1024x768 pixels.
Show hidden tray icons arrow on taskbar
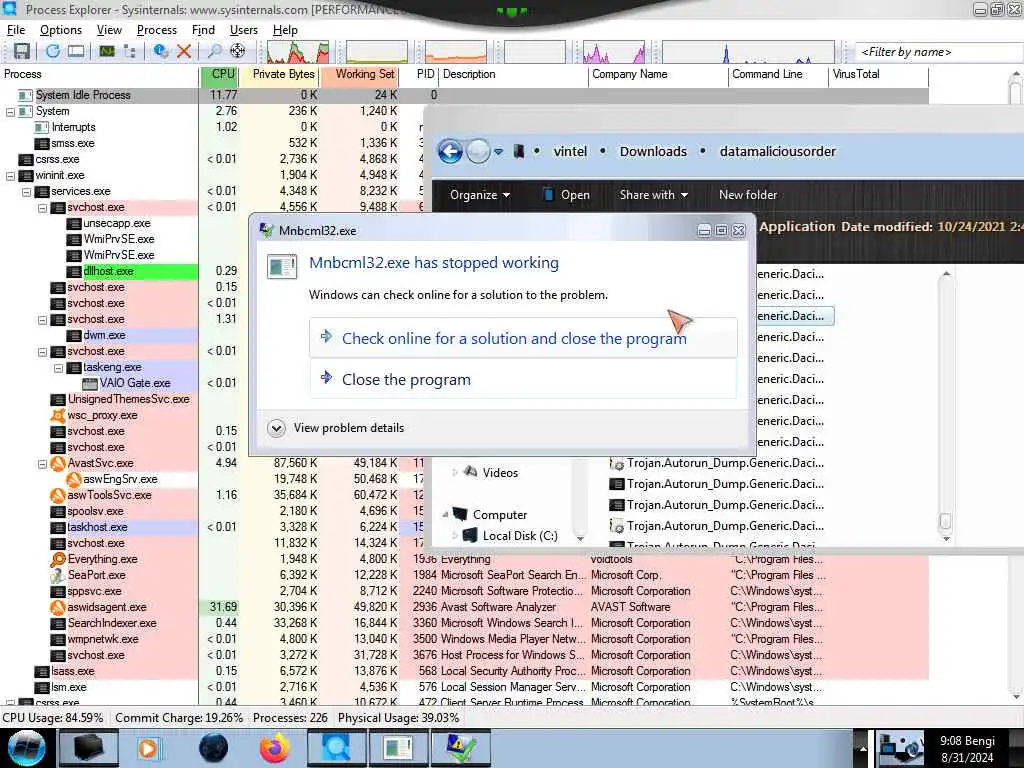click(863, 748)
